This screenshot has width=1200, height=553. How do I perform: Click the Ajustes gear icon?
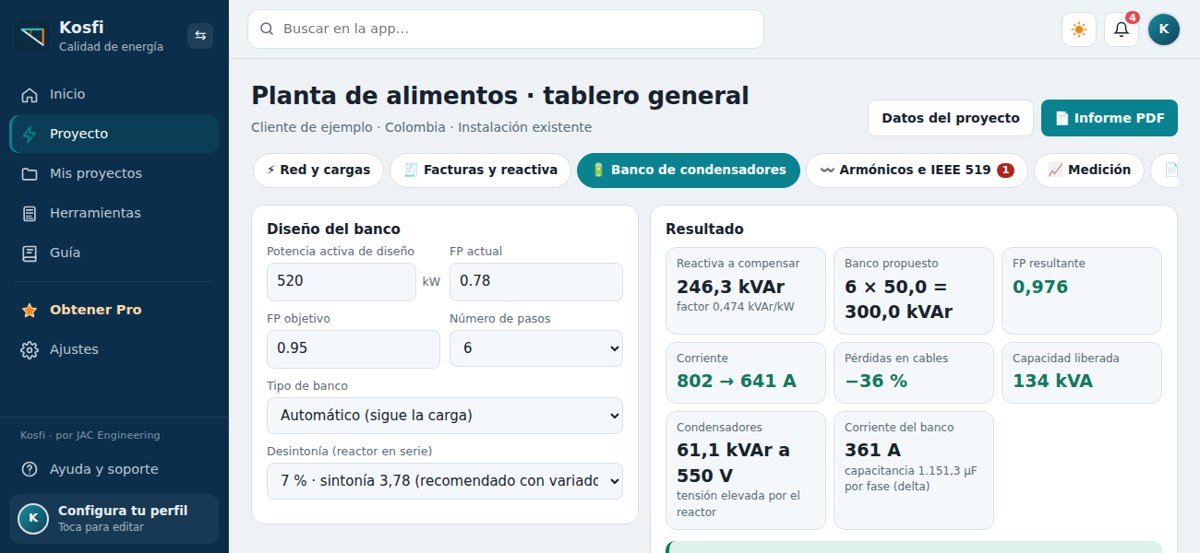30,350
